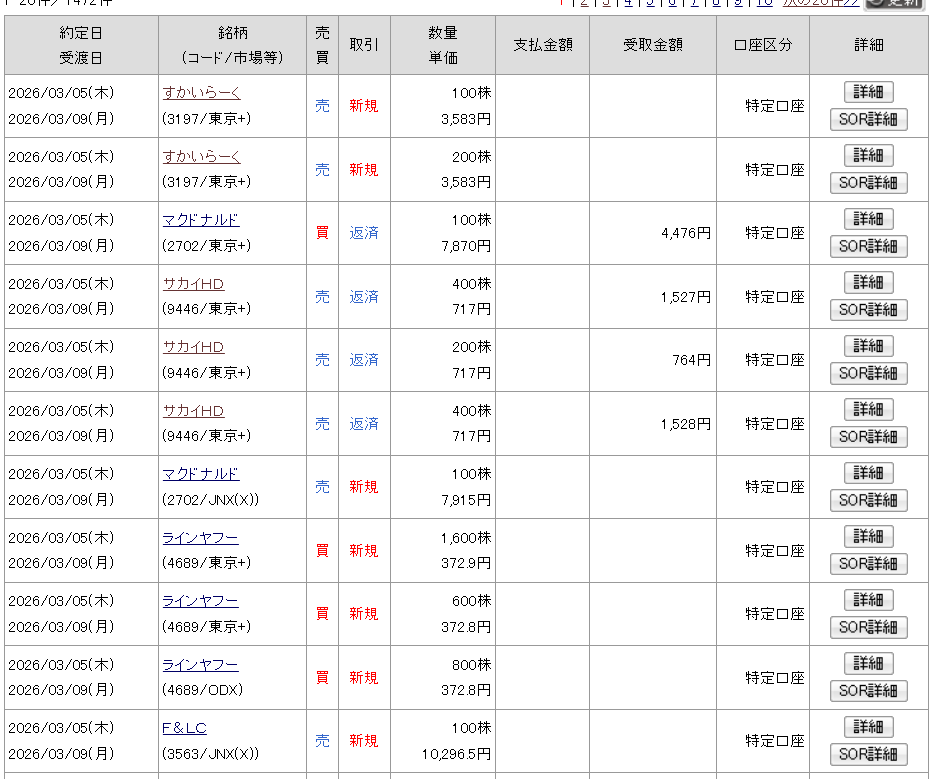Open すかいらーく link in the 100株 row

click(x=201, y=93)
